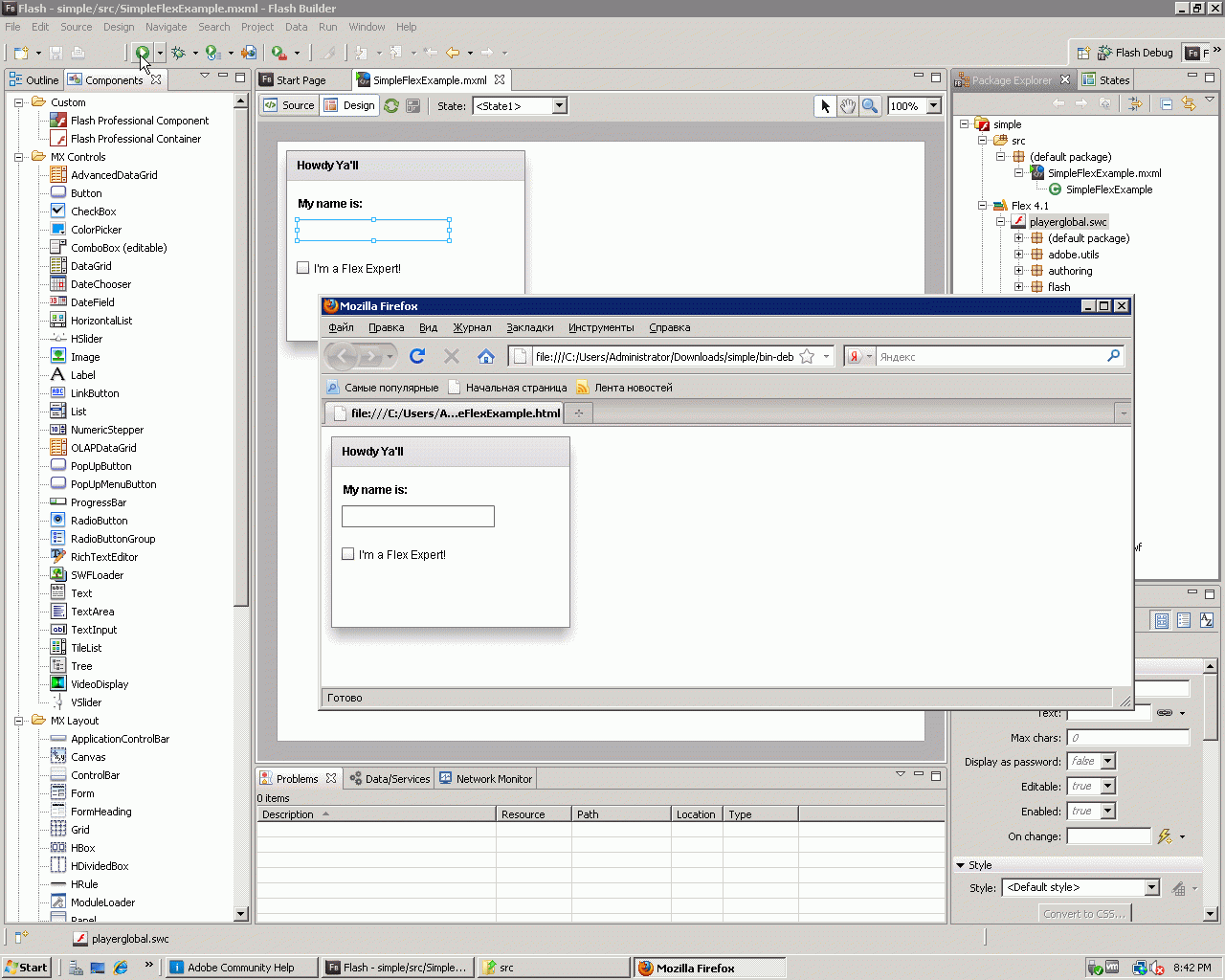Select the hand Pan tool in design editor

(x=848, y=106)
